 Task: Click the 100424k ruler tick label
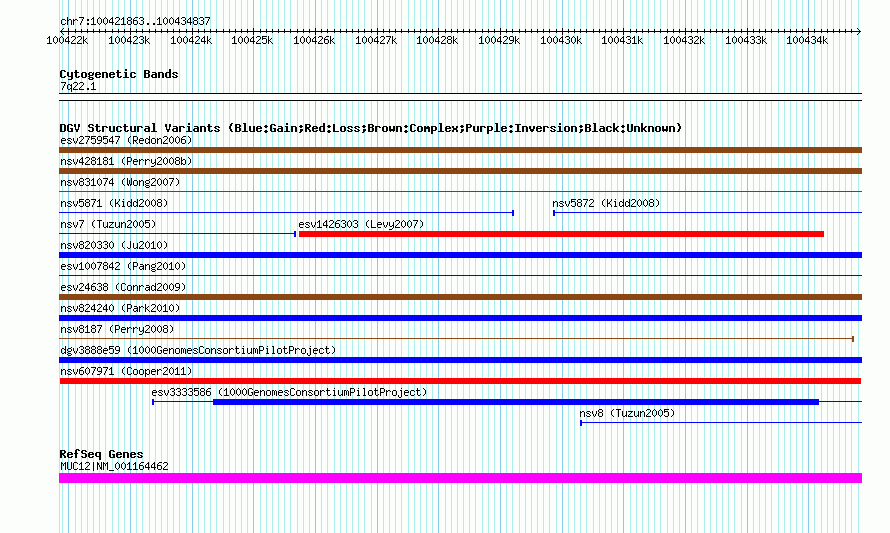[191, 40]
